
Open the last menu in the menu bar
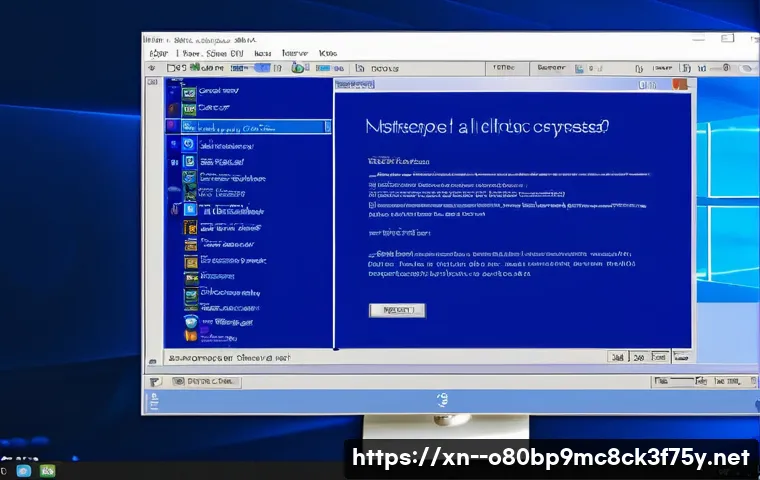tap(327, 52)
